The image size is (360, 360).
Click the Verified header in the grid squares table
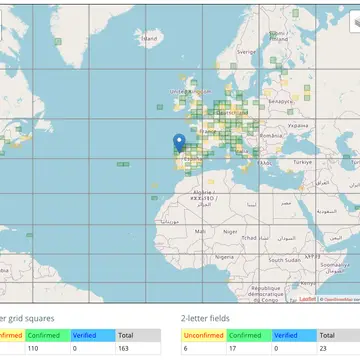pyautogui.click(x=93, y=335)
